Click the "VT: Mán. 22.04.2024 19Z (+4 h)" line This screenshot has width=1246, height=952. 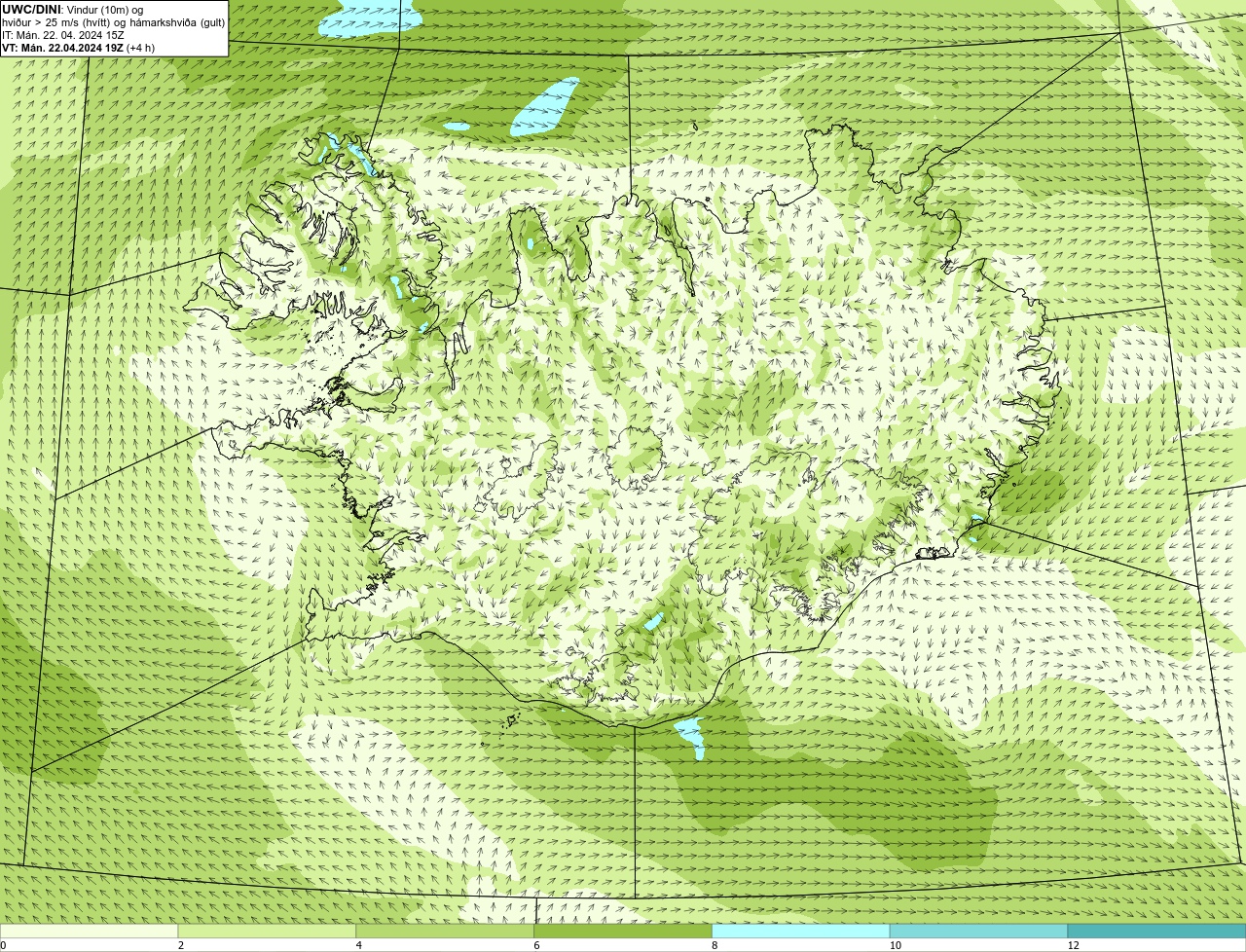click(79, 48)
